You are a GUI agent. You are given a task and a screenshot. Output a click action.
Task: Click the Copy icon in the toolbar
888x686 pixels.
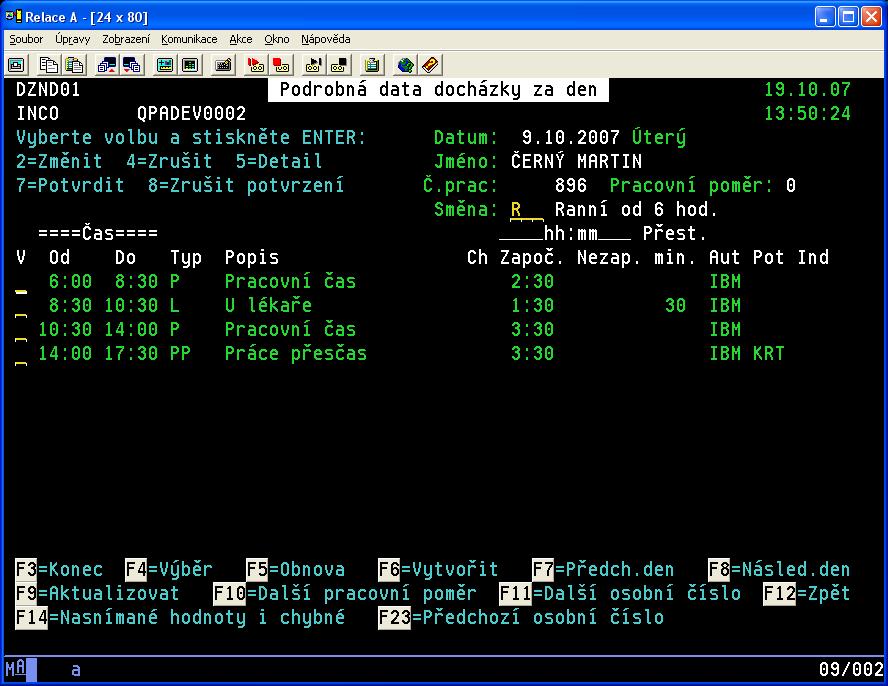[49, 65]
